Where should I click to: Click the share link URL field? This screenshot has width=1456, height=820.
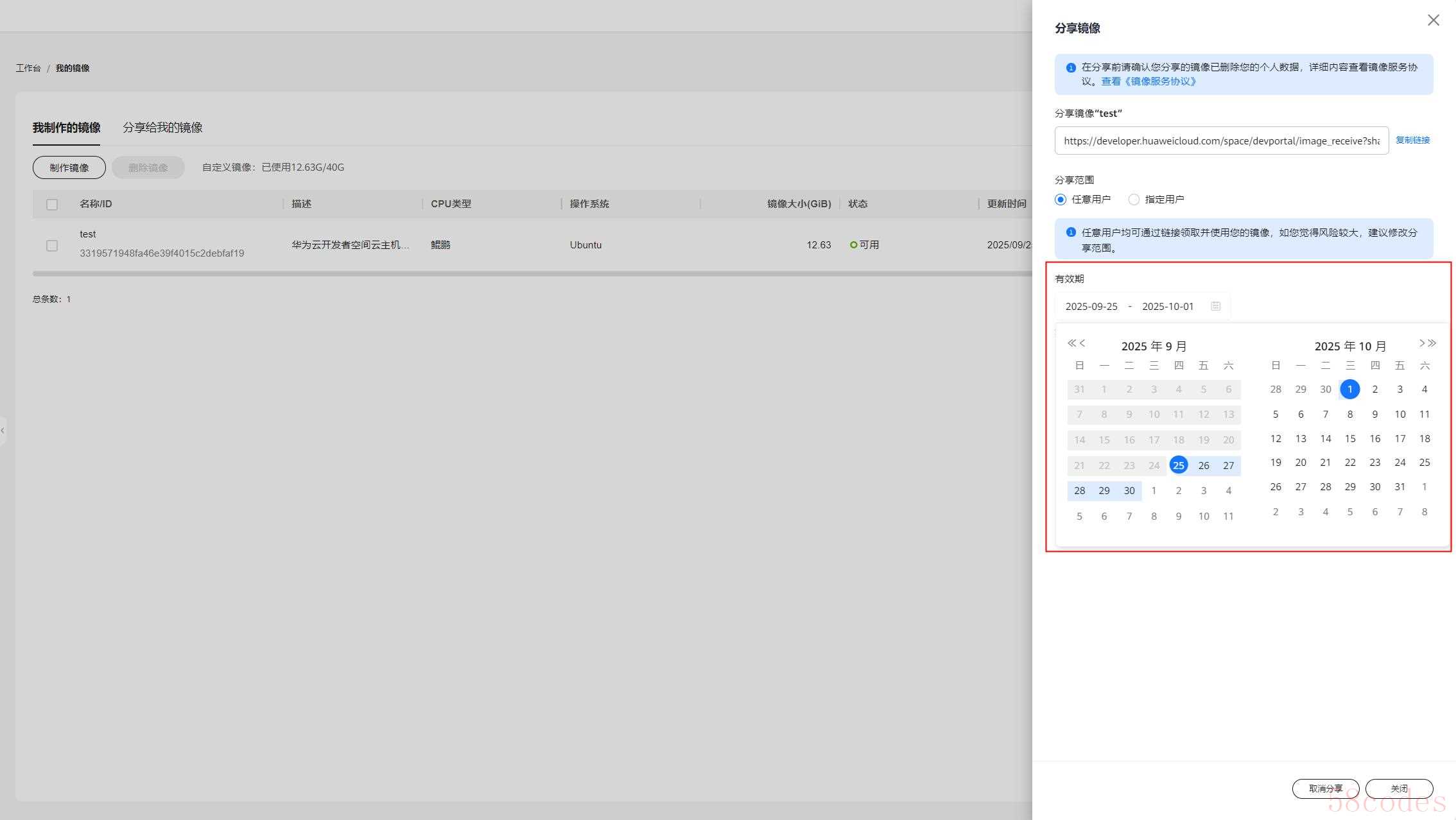[x=1221, y=141]
